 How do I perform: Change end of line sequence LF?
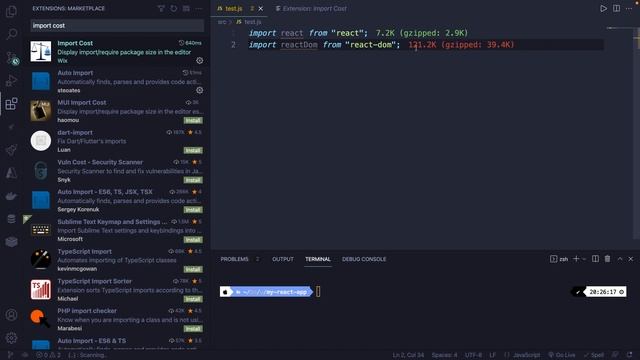(493, 355)
